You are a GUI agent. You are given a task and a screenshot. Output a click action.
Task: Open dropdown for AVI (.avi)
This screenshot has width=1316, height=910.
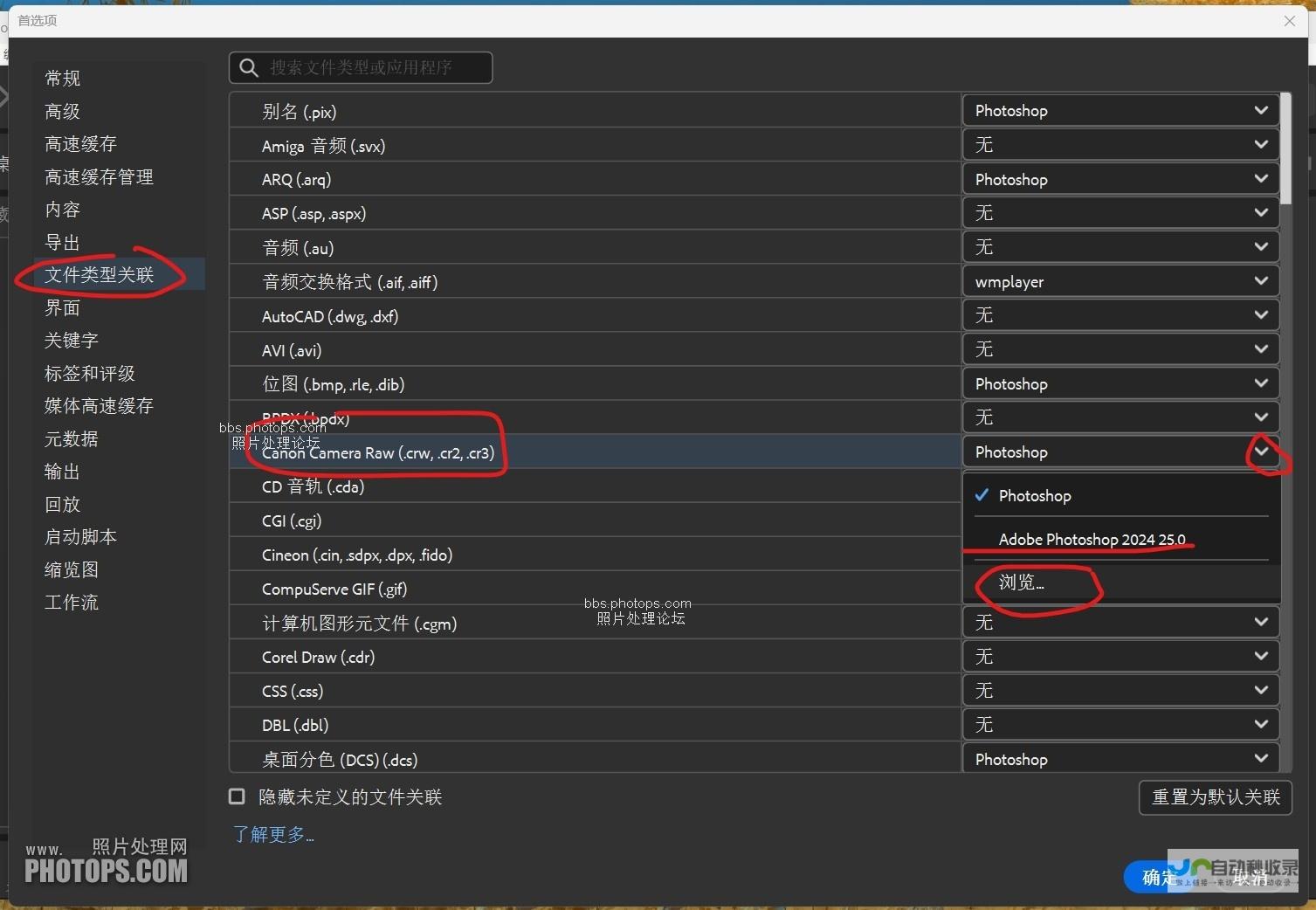point(1121,349)
